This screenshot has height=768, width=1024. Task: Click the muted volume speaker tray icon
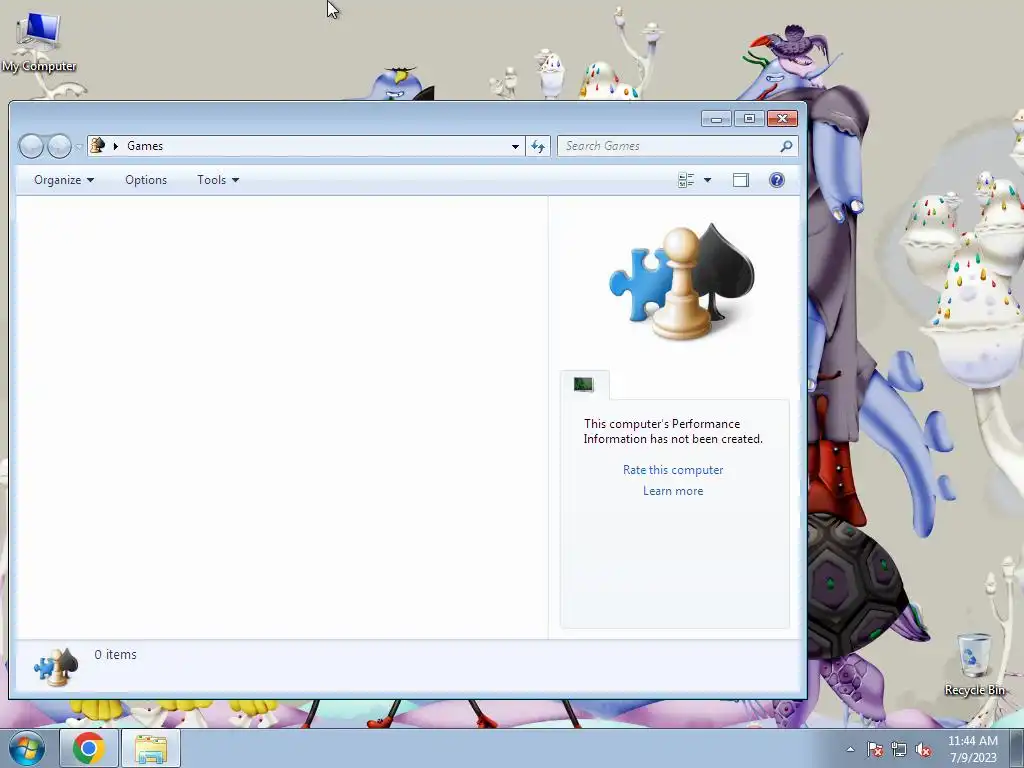pos(923,749)
